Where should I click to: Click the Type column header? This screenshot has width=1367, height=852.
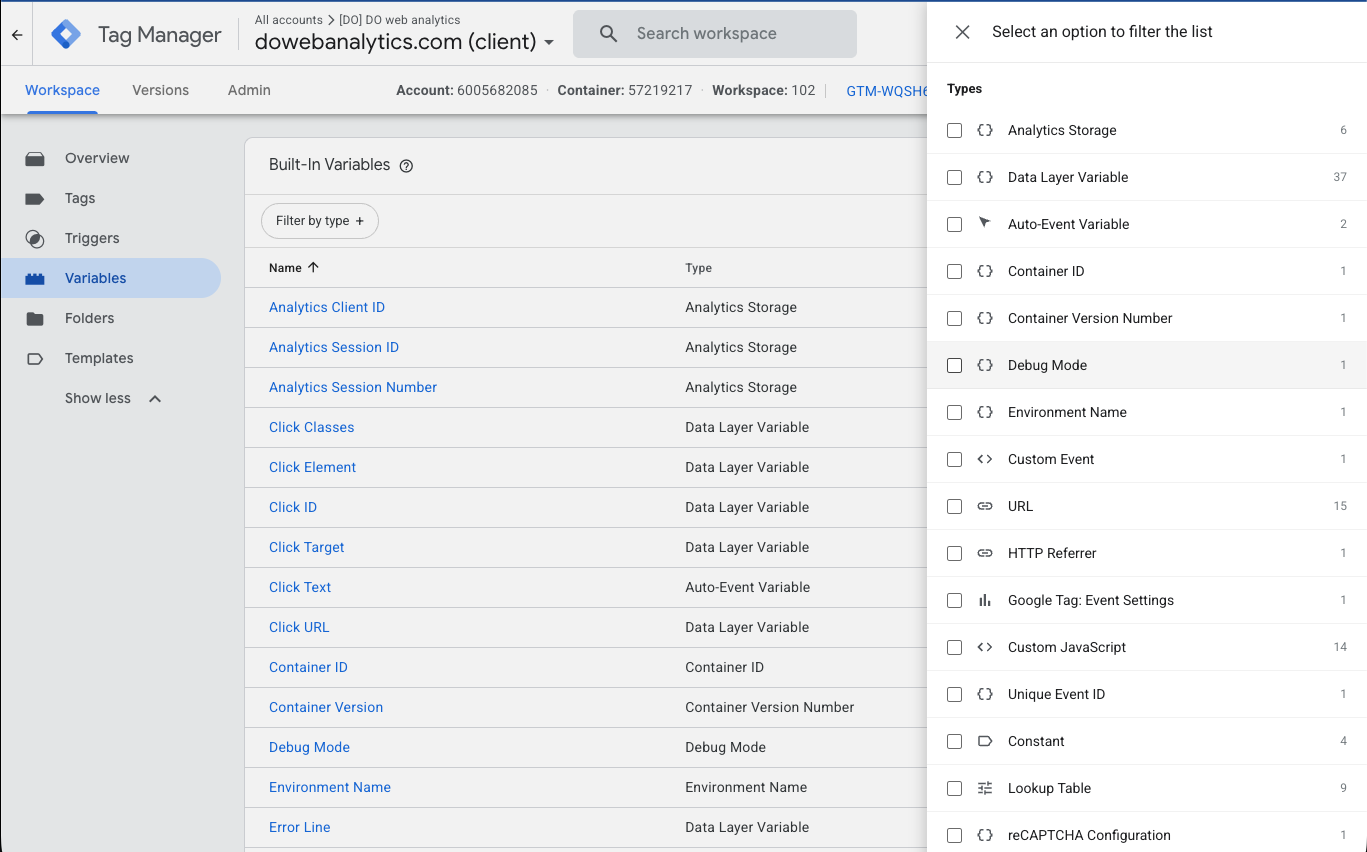pyautogui.click(x=699, y=268)
